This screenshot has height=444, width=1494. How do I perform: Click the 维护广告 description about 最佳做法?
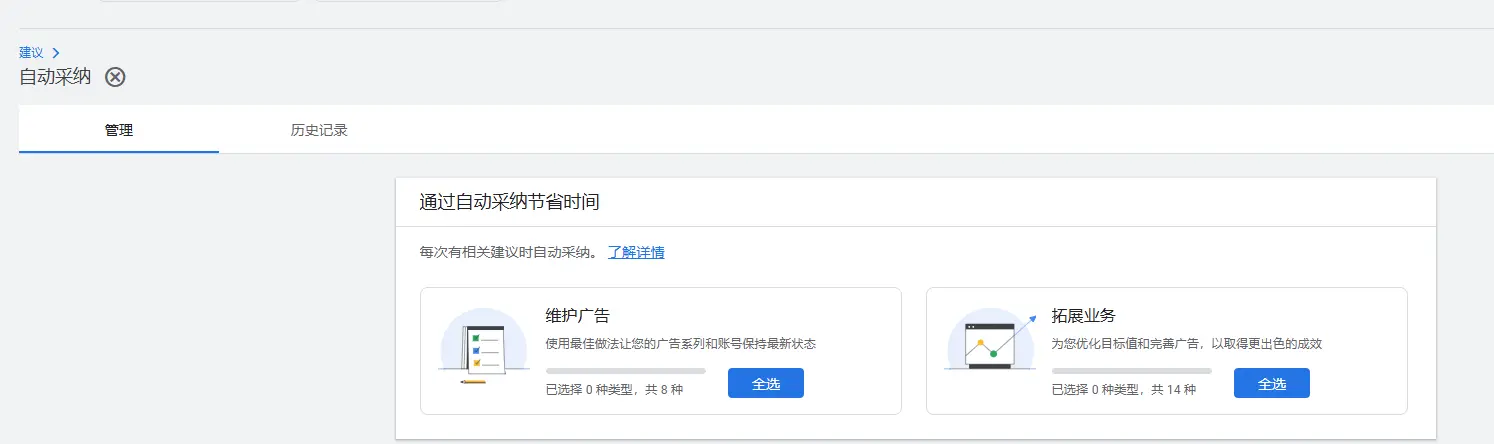(x=681, y=344)
